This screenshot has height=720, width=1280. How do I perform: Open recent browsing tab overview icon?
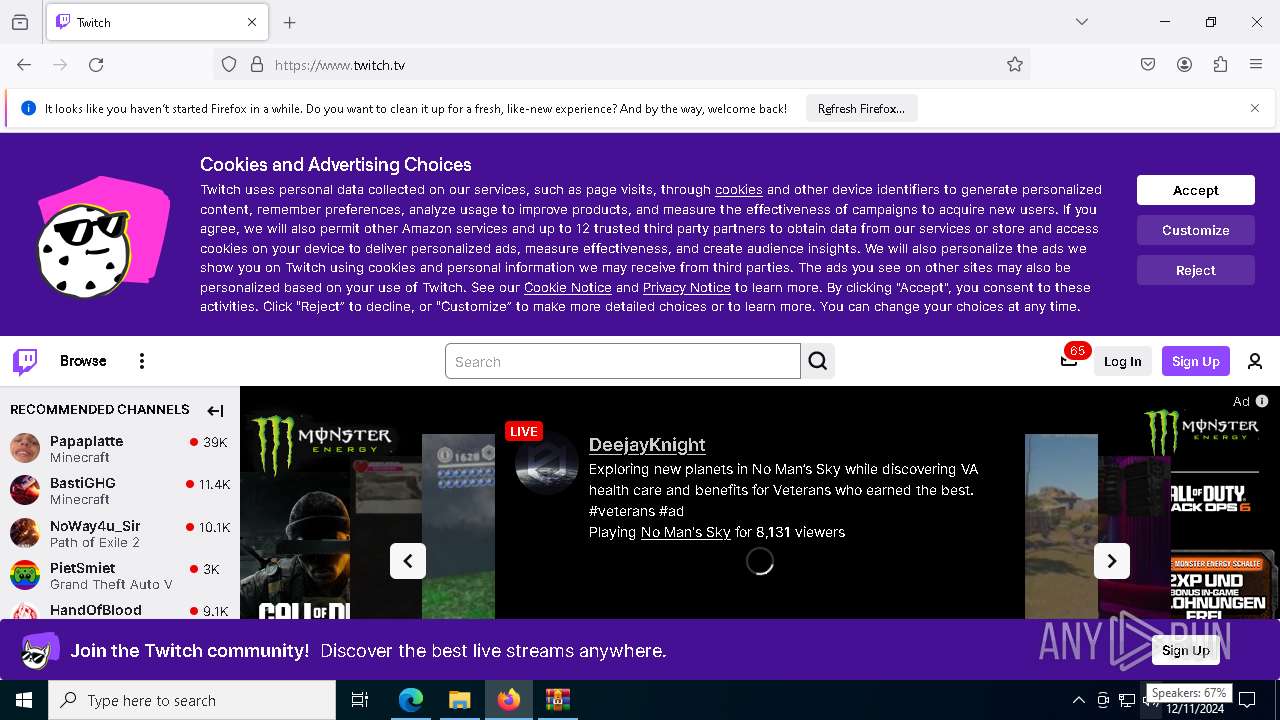[20, 22]
